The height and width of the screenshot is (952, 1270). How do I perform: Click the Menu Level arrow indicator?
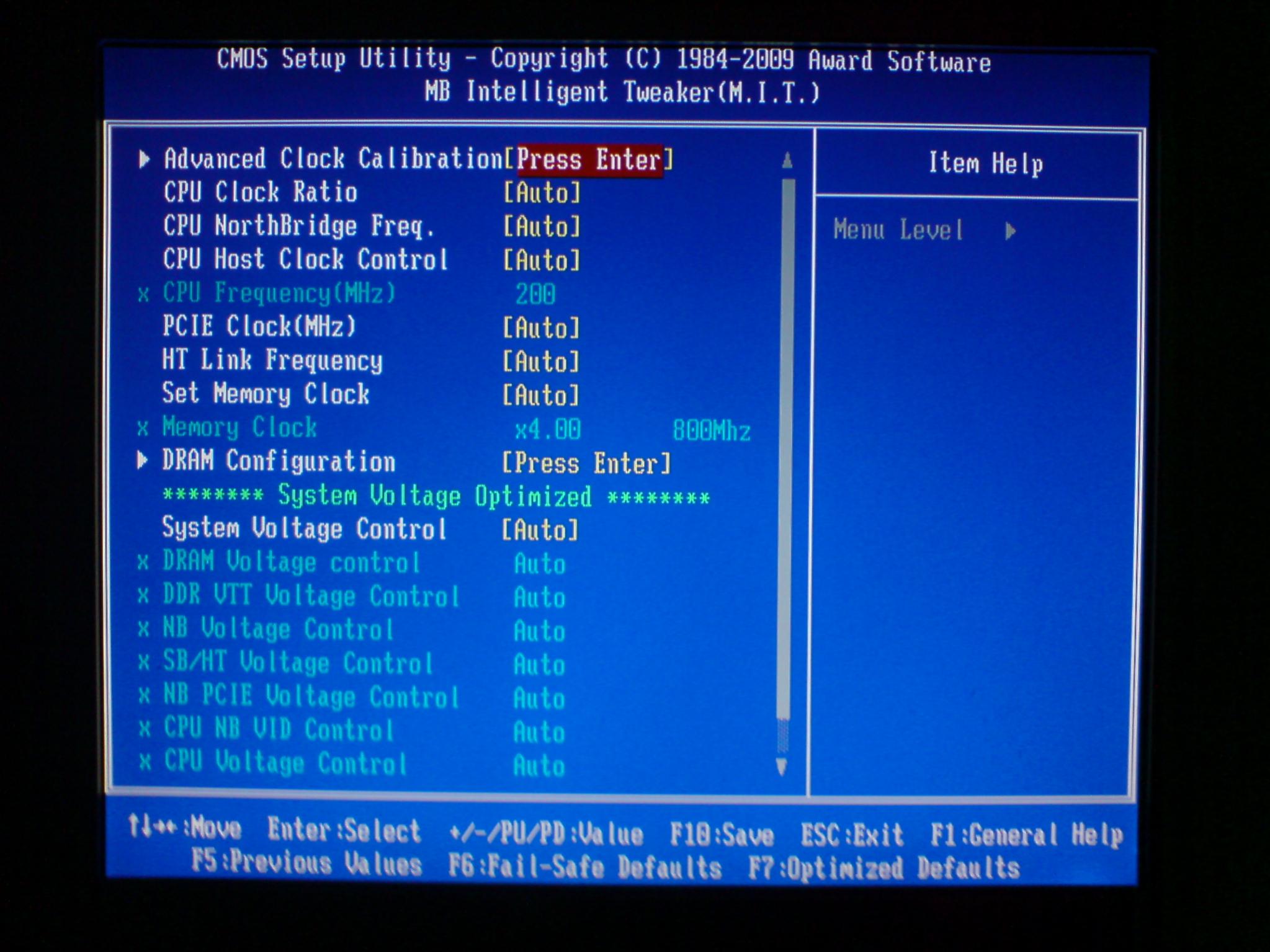tap(1011, 231)
